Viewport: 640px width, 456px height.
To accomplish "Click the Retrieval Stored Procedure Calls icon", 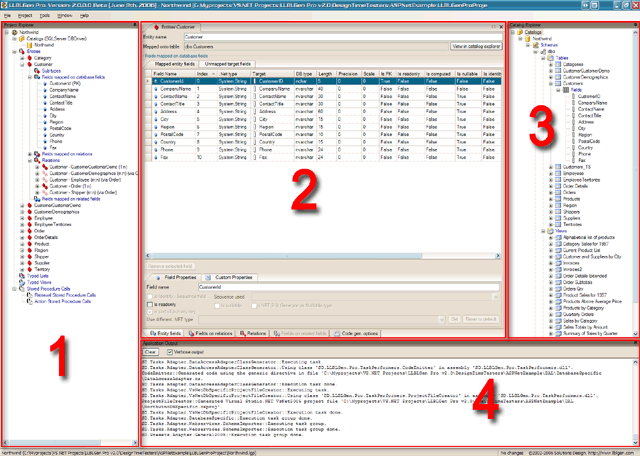I will click(29, 295).
